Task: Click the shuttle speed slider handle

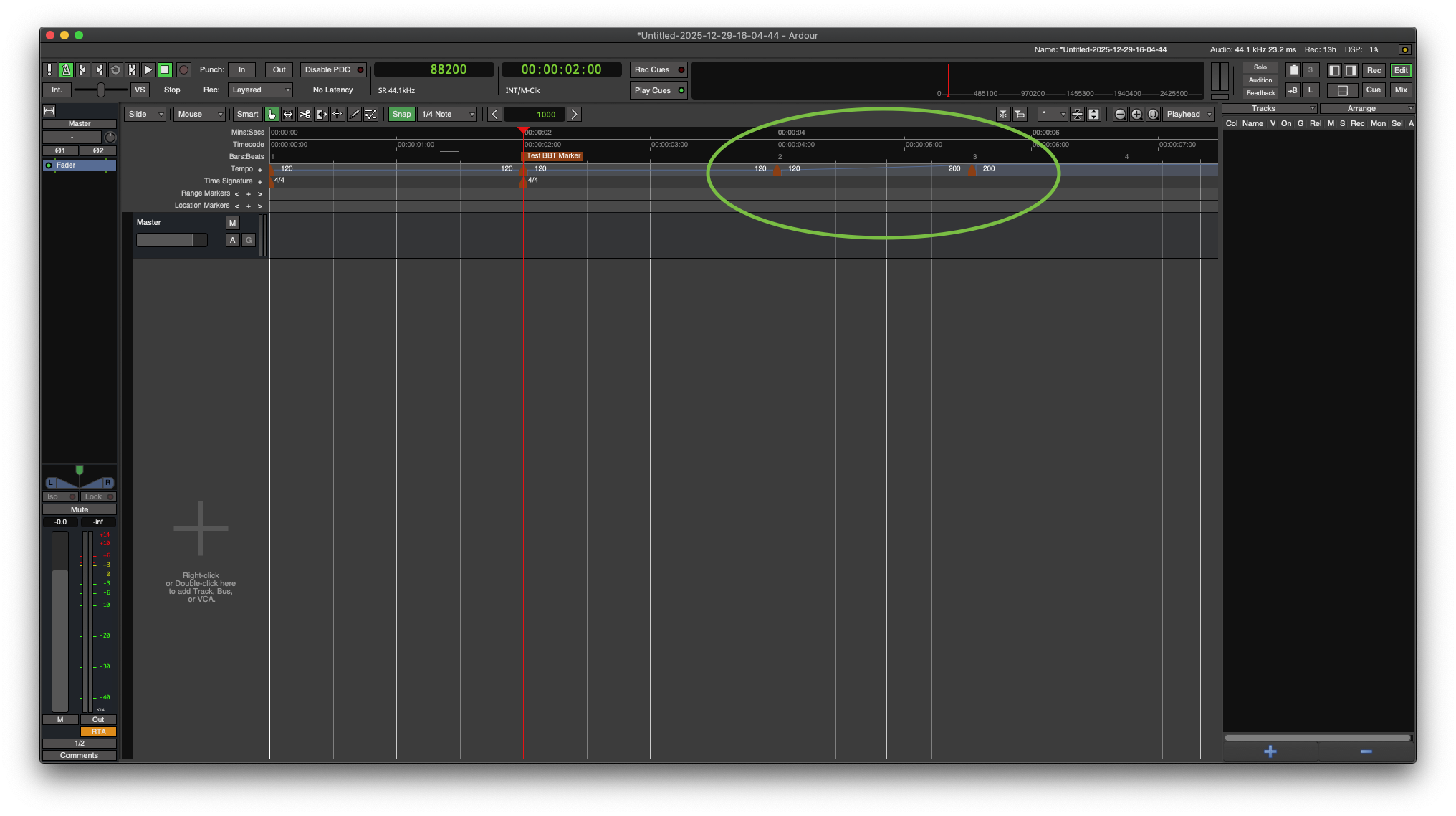Action: coord(101,90)
